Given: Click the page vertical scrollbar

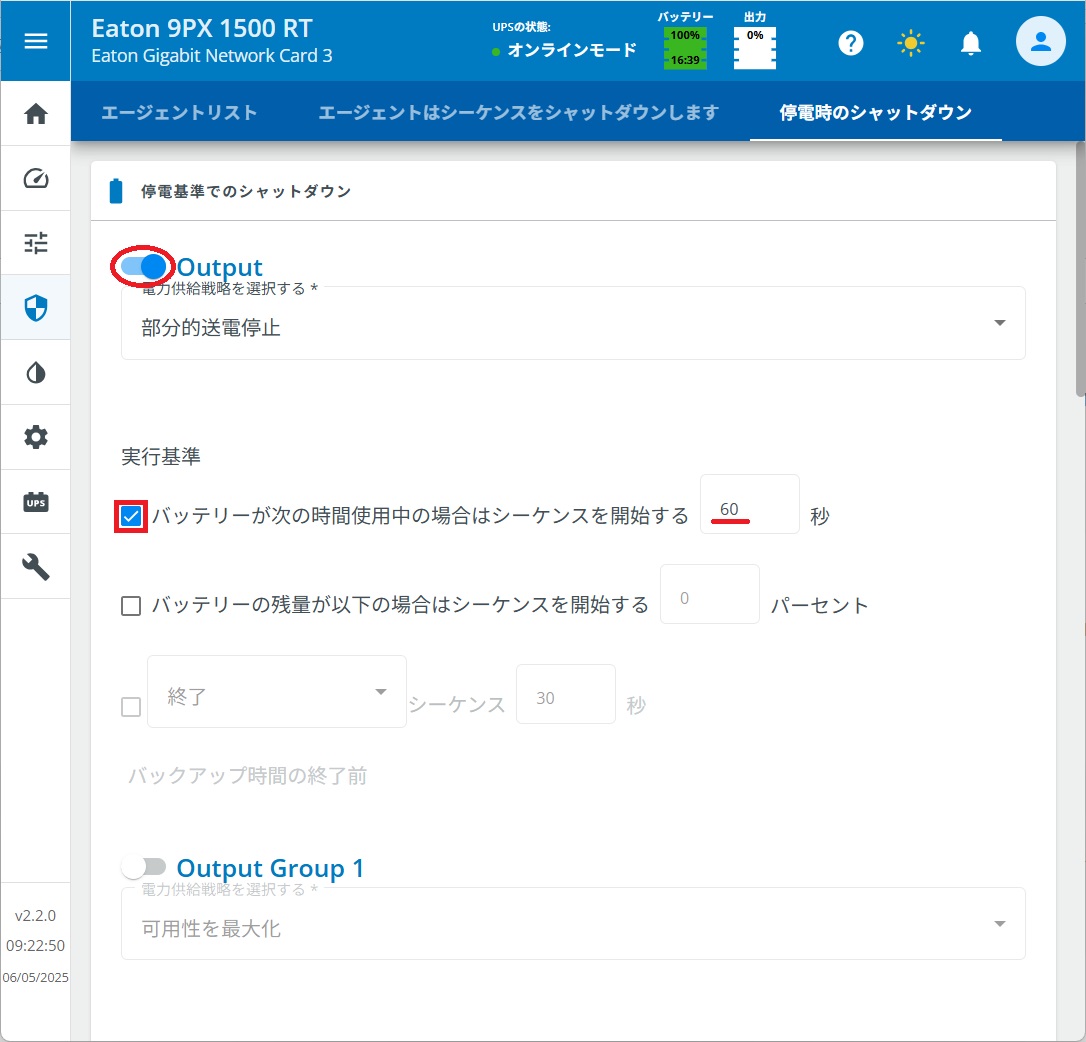Looking at the screenshot, I should (1080, 270).
